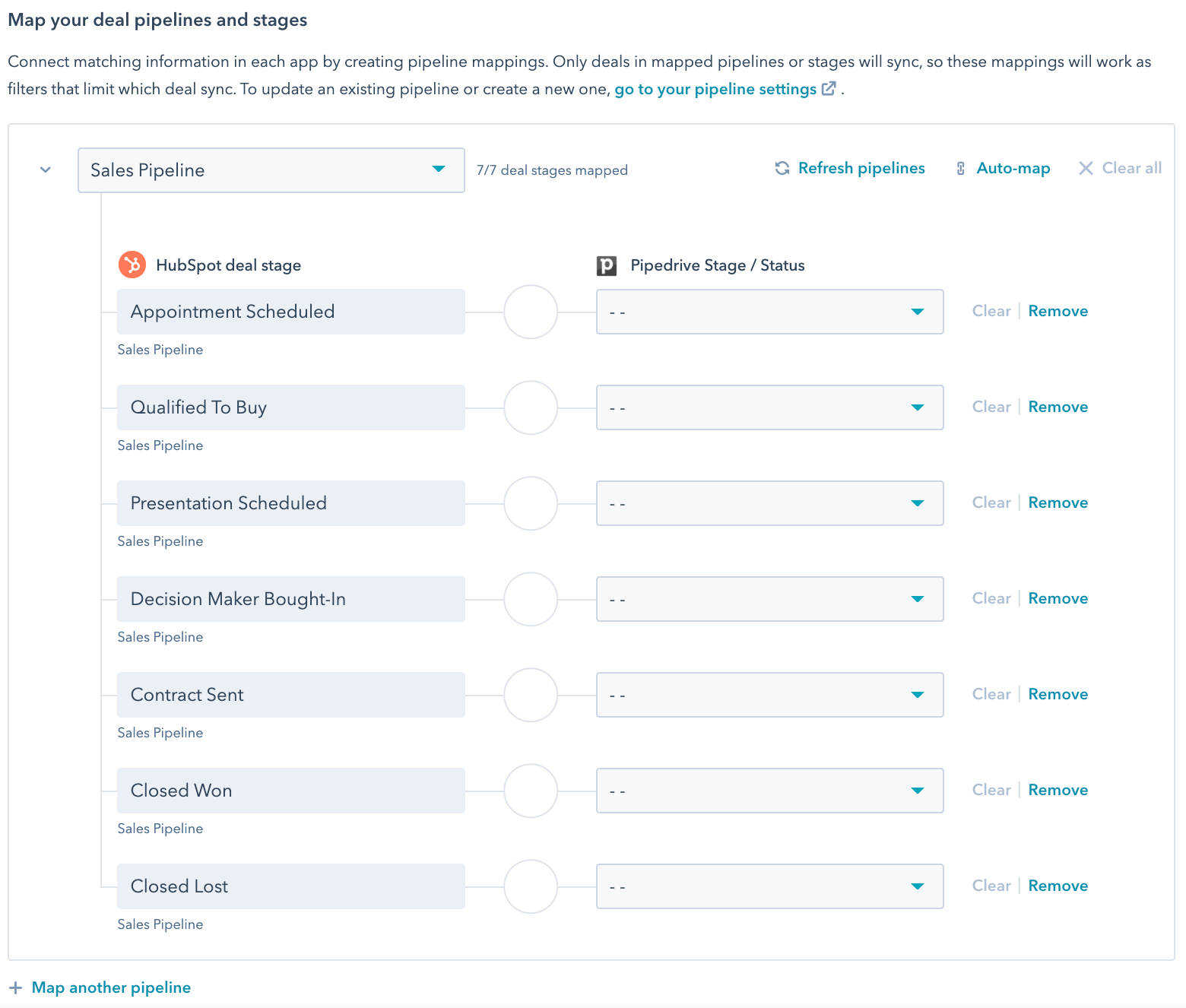Click the connector circle beside Closed Won
The image size is (1186, 1008).
click(531, 791)
